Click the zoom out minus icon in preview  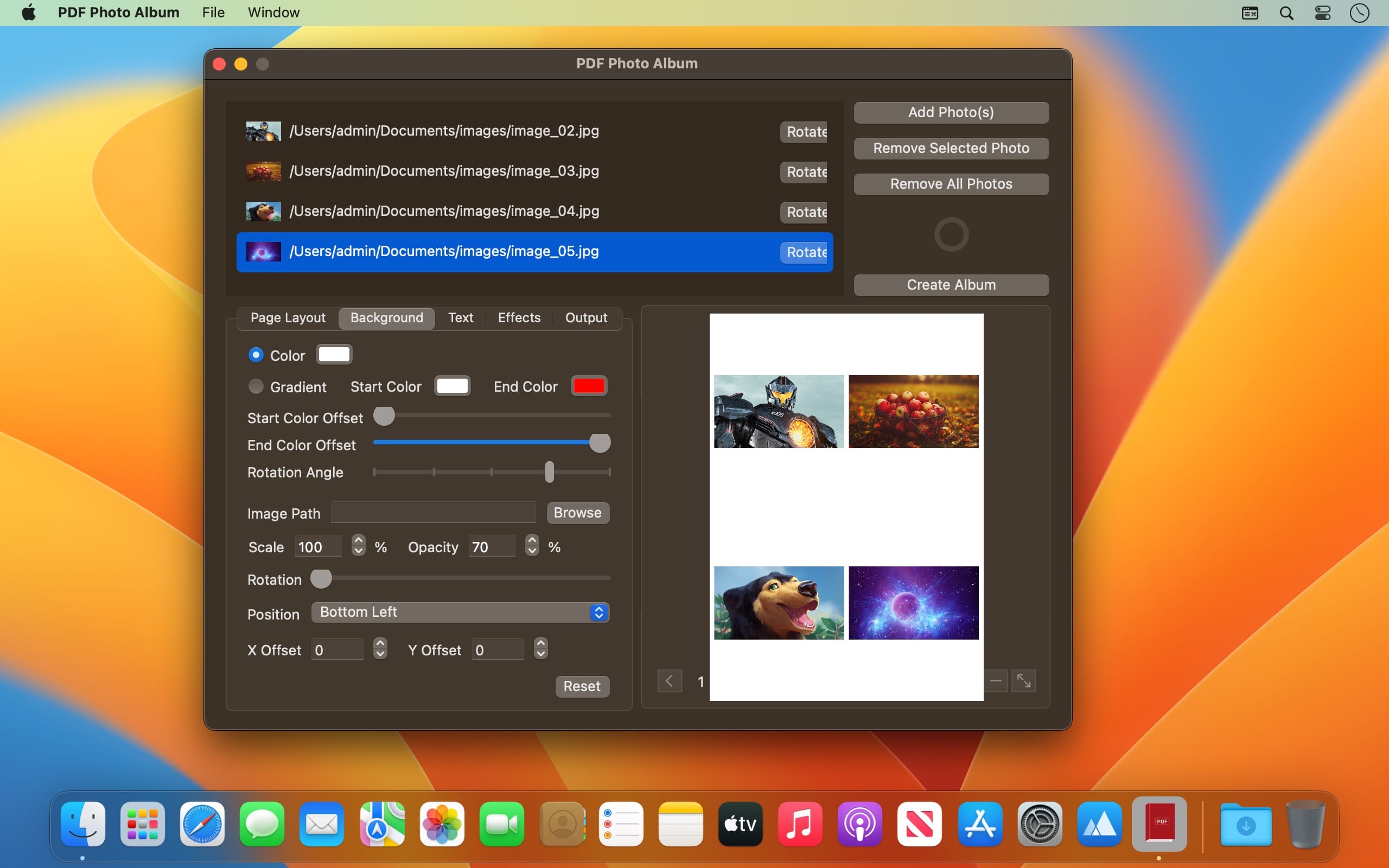[x=996, y=681]
